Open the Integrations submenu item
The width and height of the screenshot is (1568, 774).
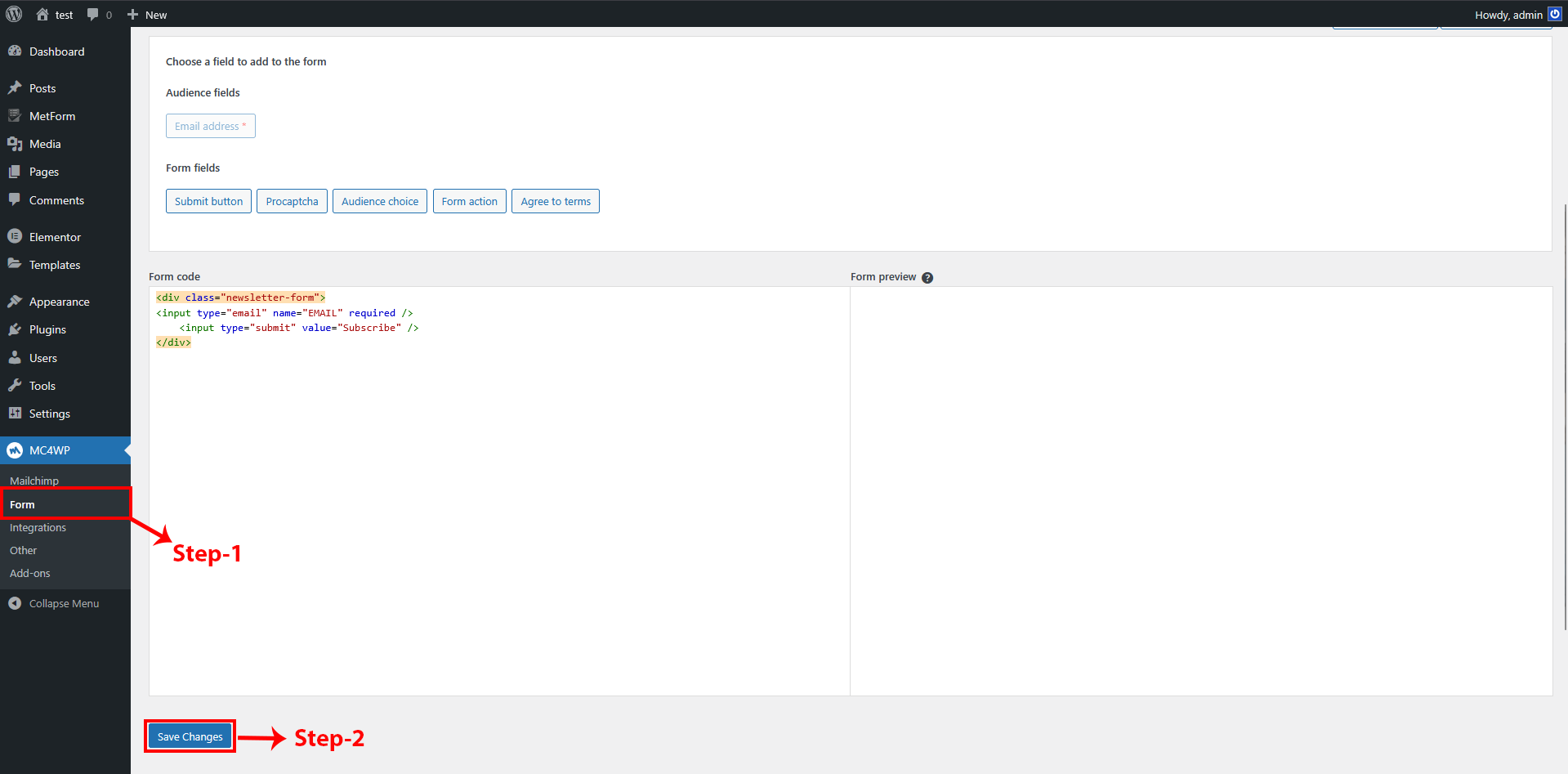tap(38, 528)
